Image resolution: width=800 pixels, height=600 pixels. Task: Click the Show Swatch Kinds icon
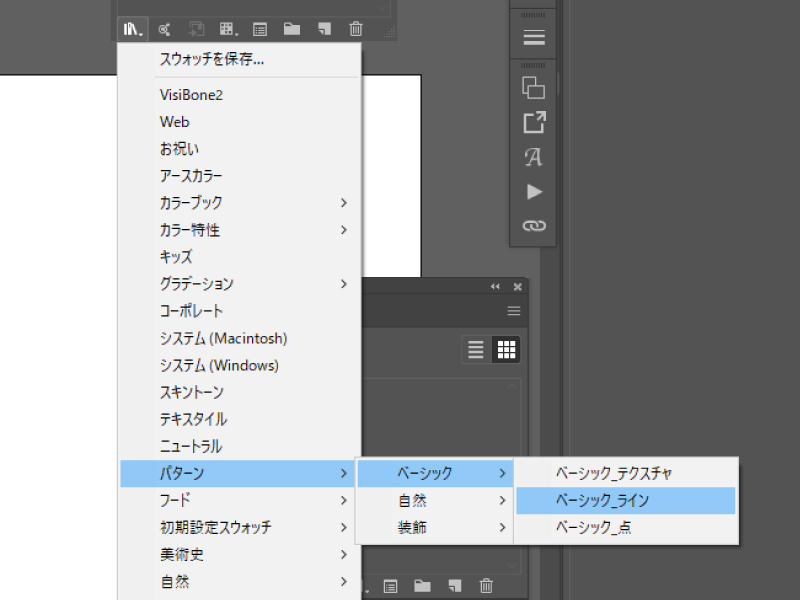pos(228,29)
